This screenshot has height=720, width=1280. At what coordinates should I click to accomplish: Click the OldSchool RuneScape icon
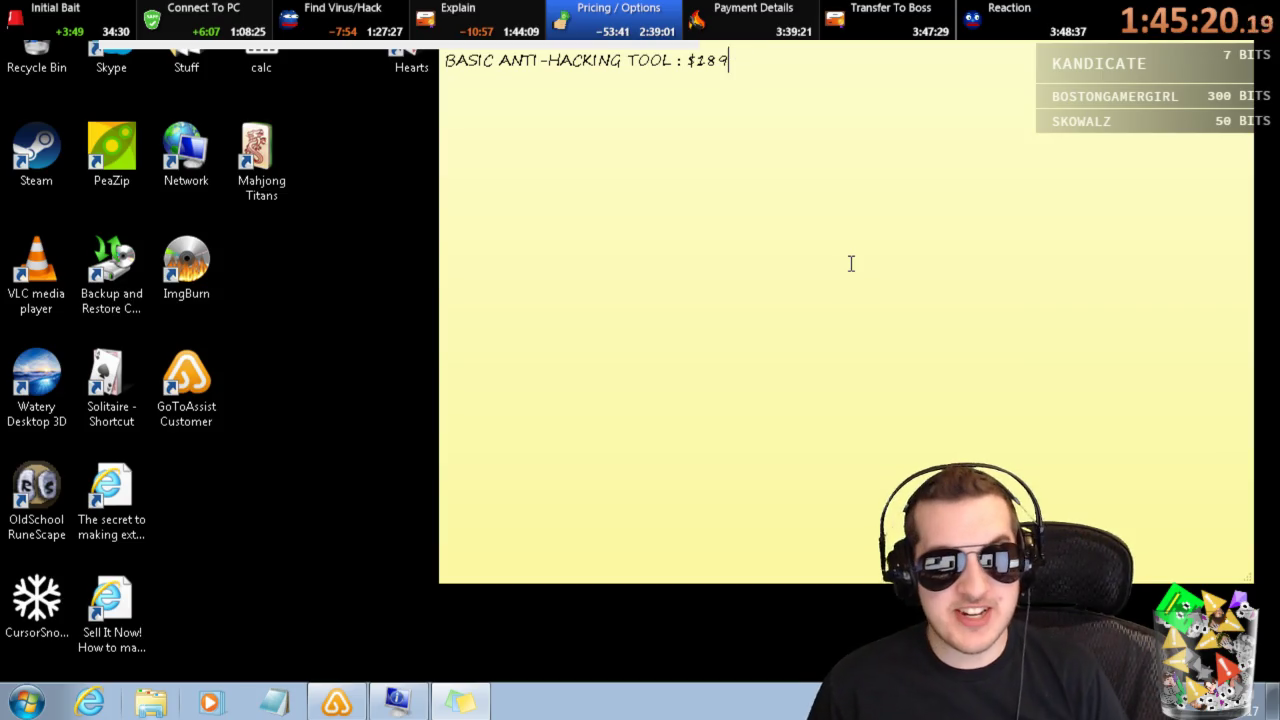tap(36, 501)
